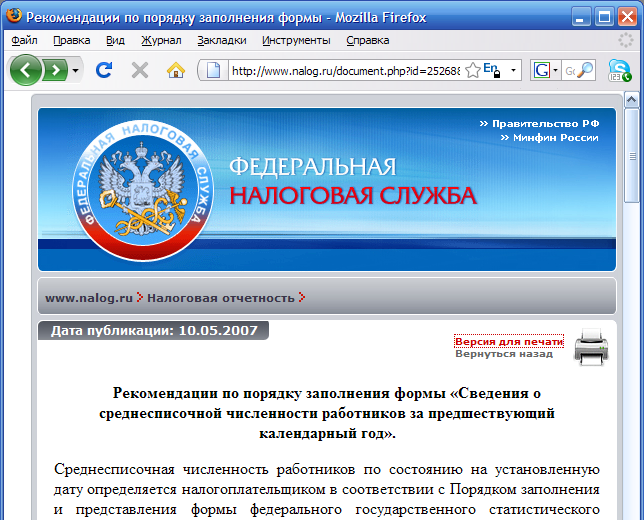Open the Google search engine selector
This screenshot has height=520, width=644.
tap(545, 70)
